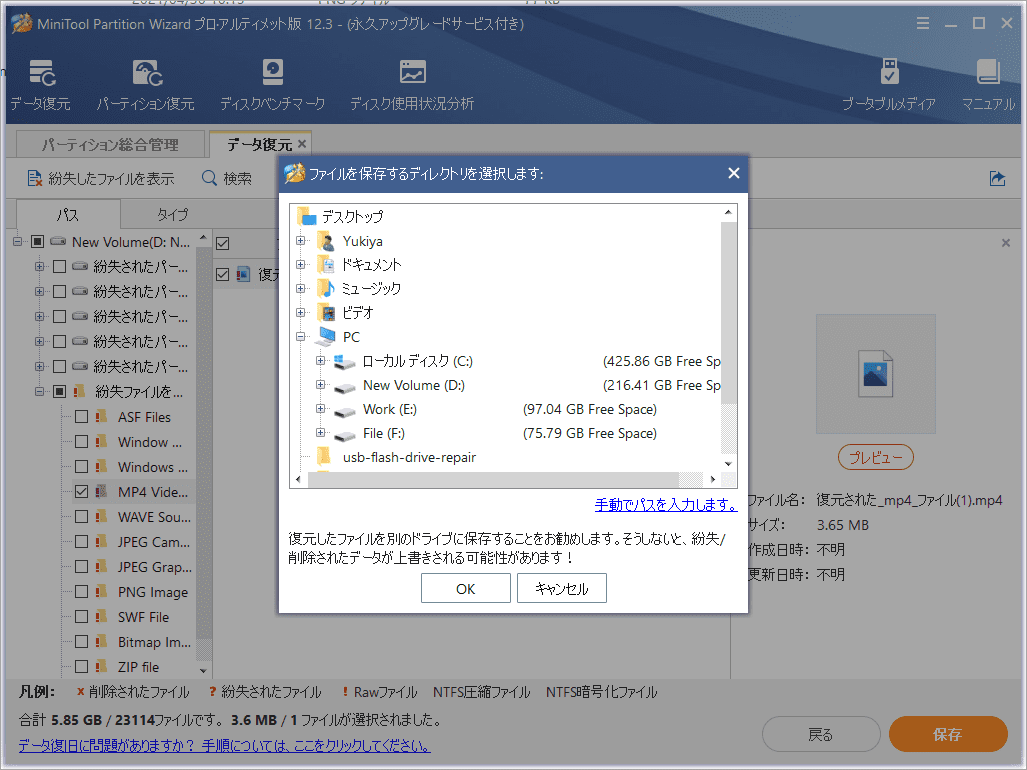Screen dimensions: 1027x770
Task: Click the export arrow icon above the preview panel
Action: click(x=997, y=177)
